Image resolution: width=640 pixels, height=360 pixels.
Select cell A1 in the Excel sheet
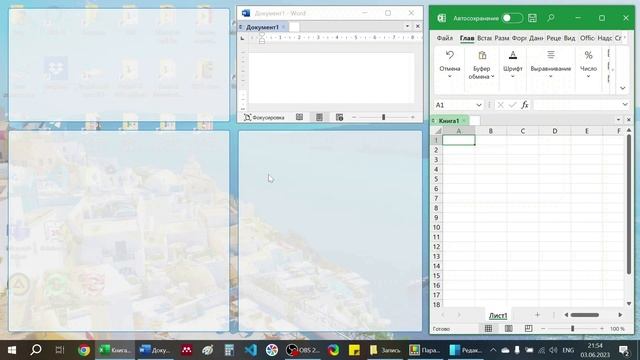click(x=459, y=140)
